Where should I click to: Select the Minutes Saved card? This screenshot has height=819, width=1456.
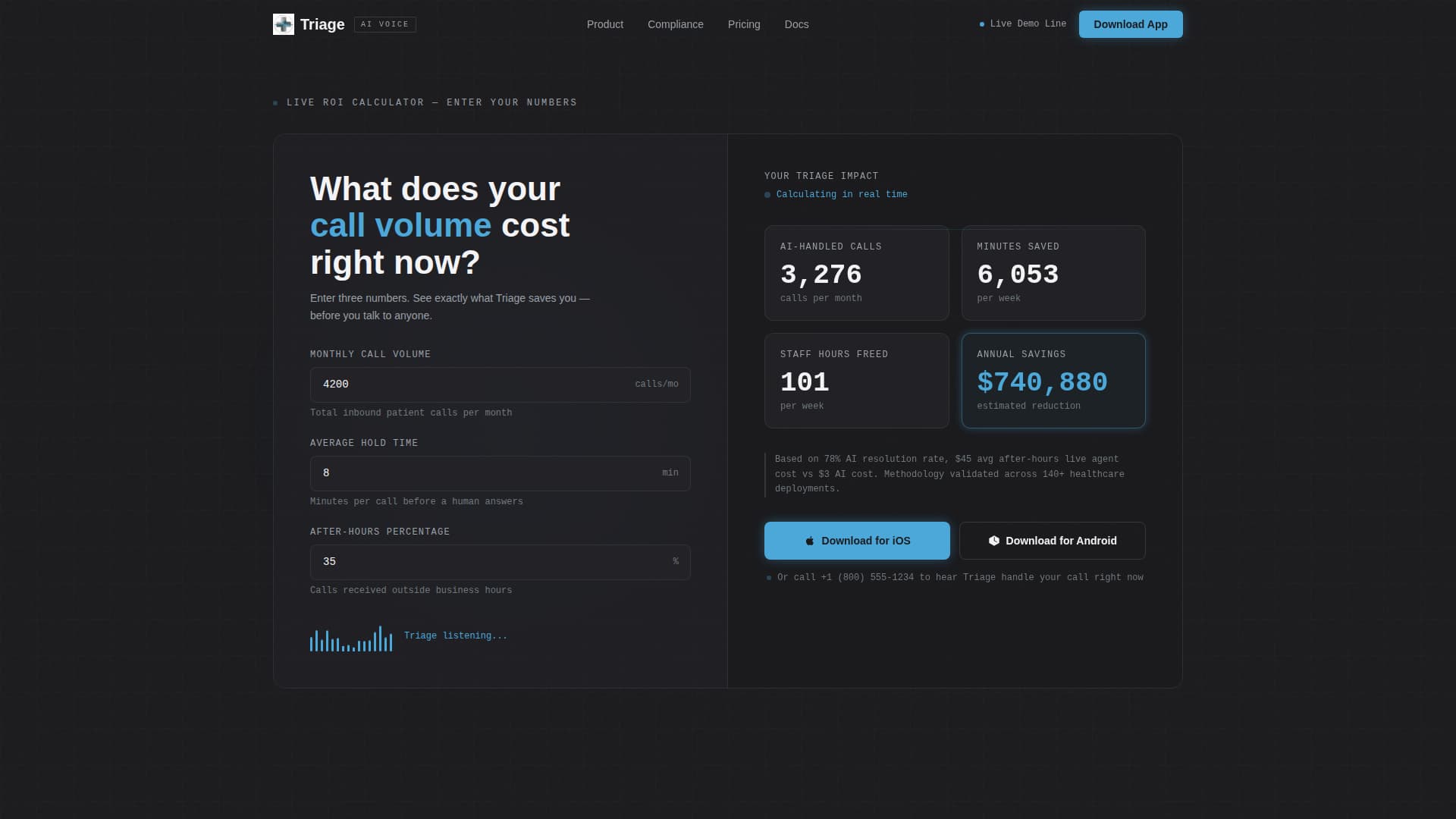point(1053,273)
